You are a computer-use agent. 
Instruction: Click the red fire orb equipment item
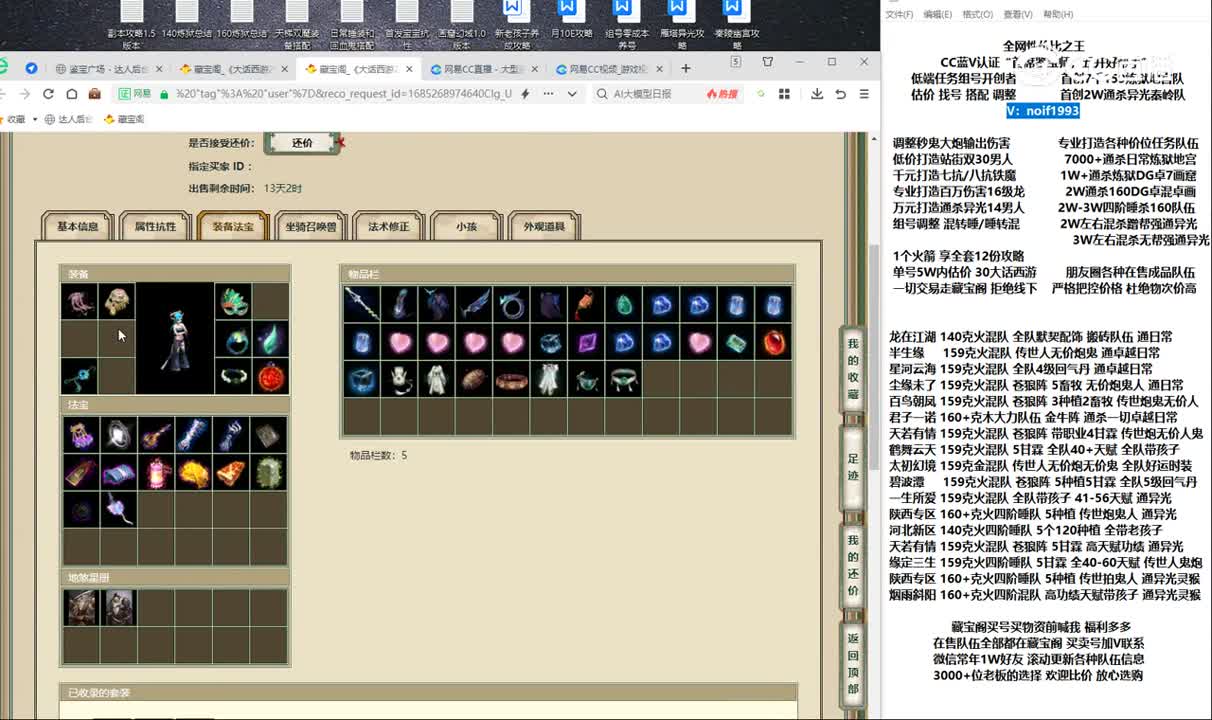click(x=271, y=377)
